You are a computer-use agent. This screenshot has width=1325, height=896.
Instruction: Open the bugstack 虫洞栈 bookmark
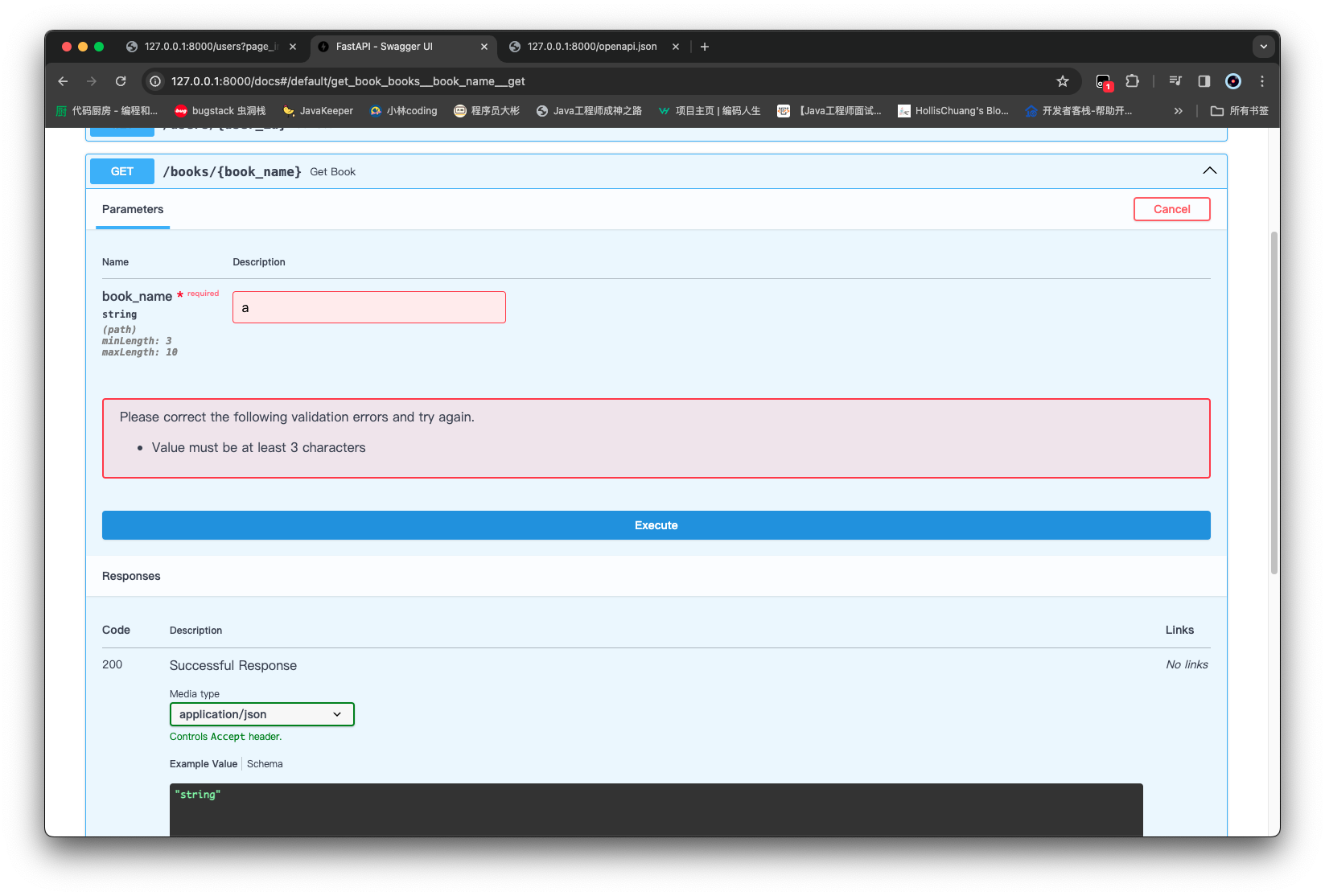220,111
